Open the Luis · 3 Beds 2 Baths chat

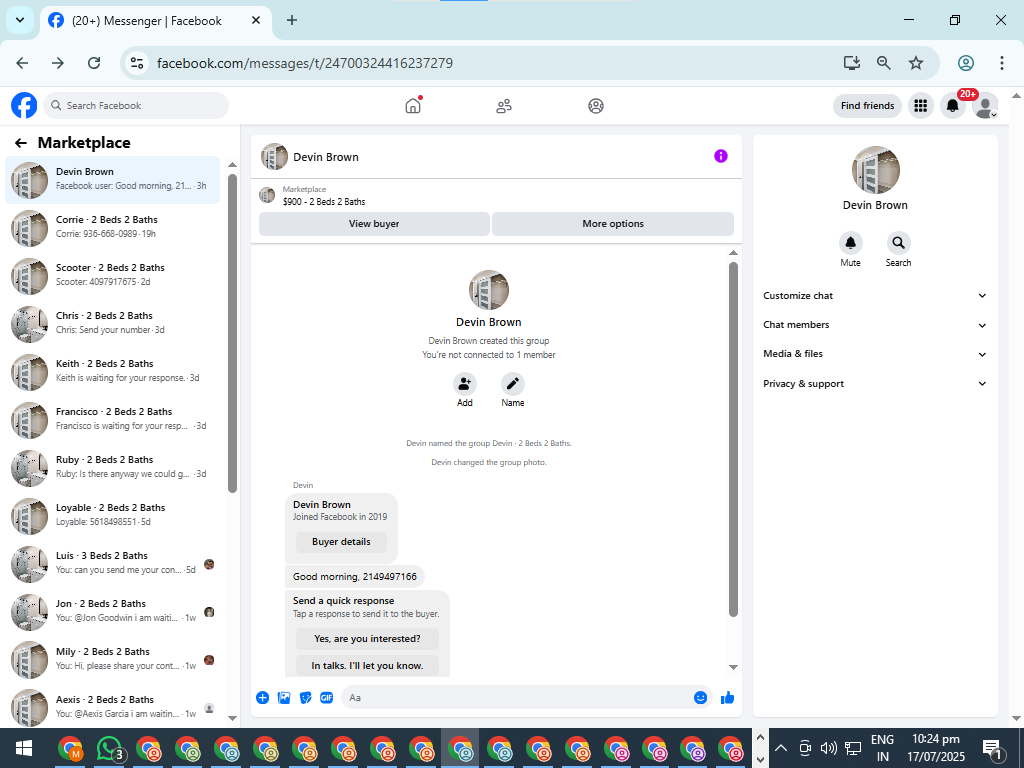click(112, 563)
